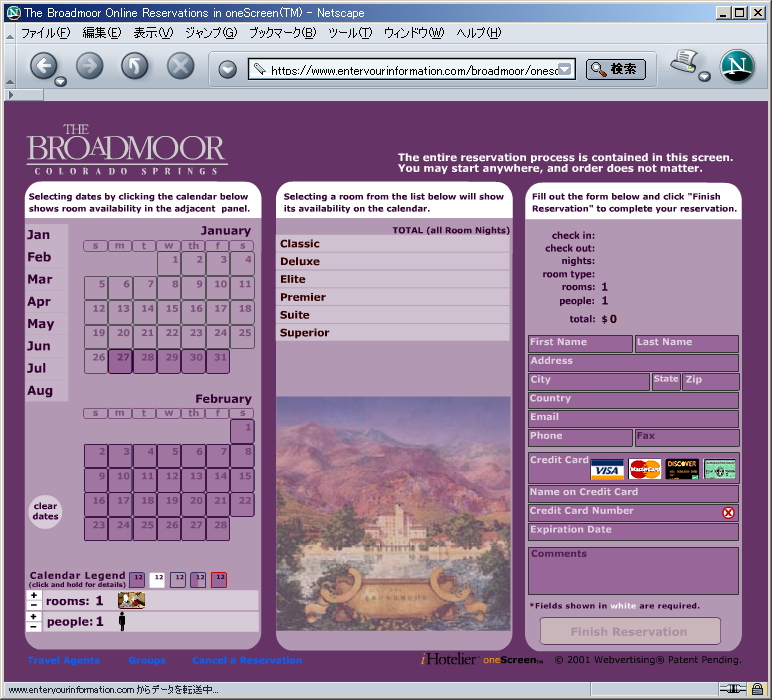
Task: Click in the URL address field
Action: [x=414, y=70]
